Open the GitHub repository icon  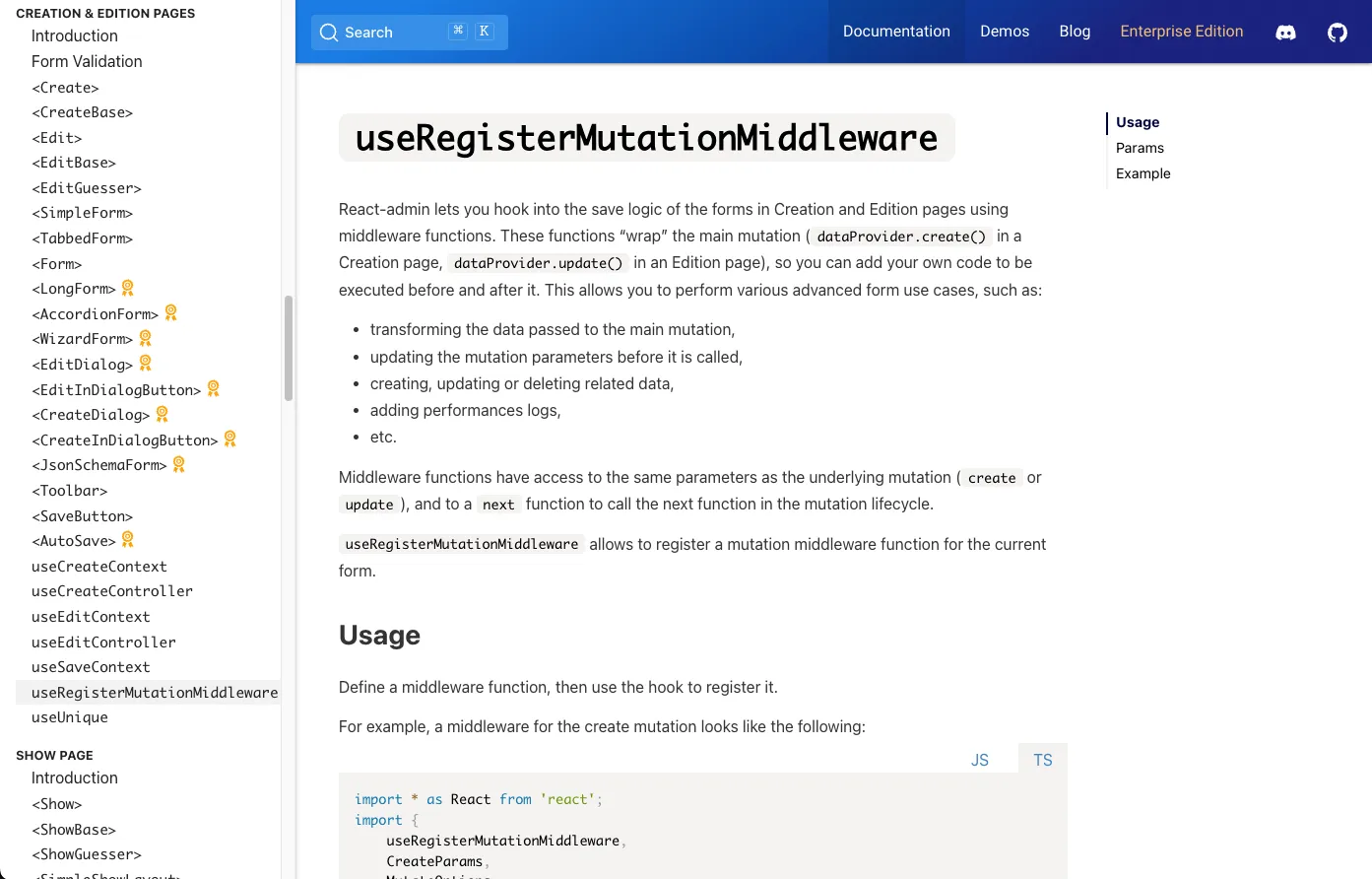click(x=1337, y=32)
